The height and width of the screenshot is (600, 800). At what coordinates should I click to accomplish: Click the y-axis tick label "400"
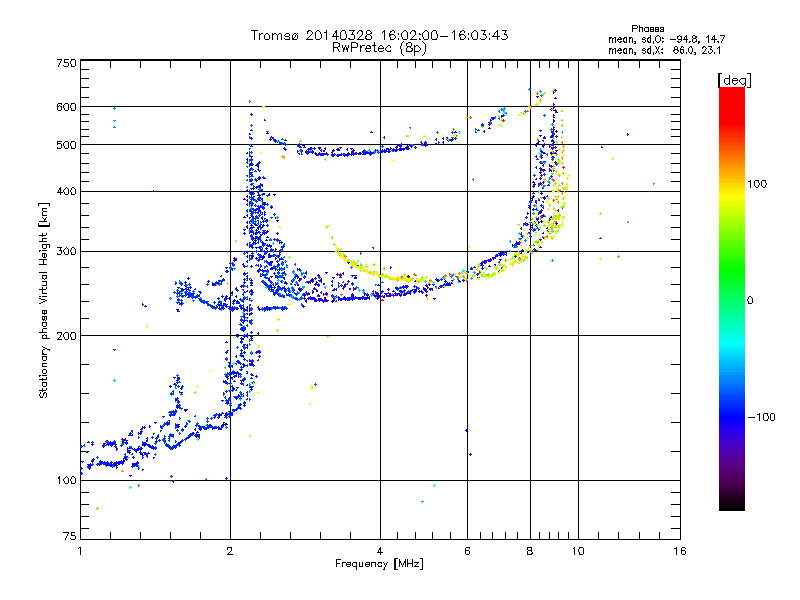click(x=66, y=192)
